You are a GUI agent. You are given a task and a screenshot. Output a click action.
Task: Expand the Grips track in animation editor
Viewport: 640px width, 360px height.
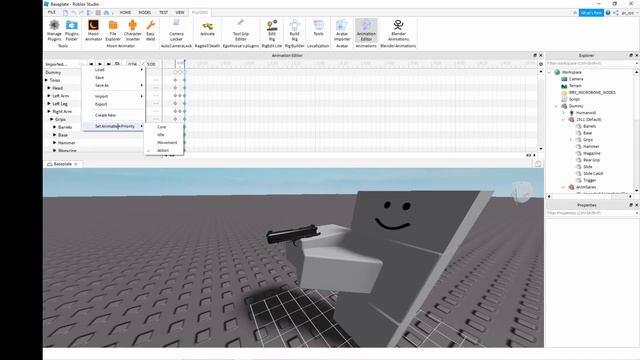tap(52, 119)
